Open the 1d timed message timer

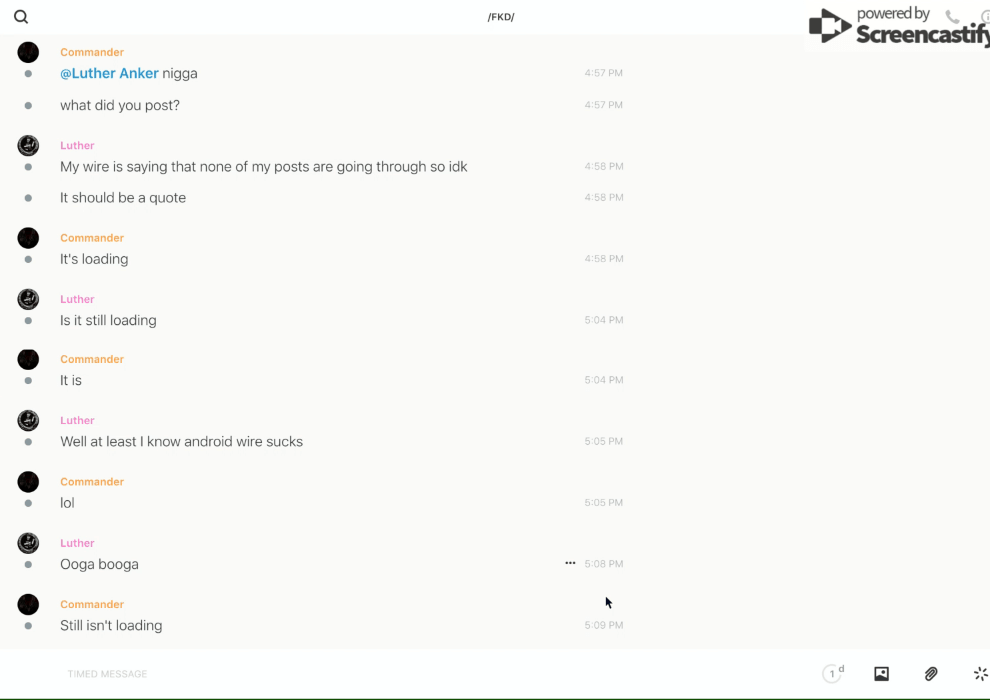click(833, 674)
